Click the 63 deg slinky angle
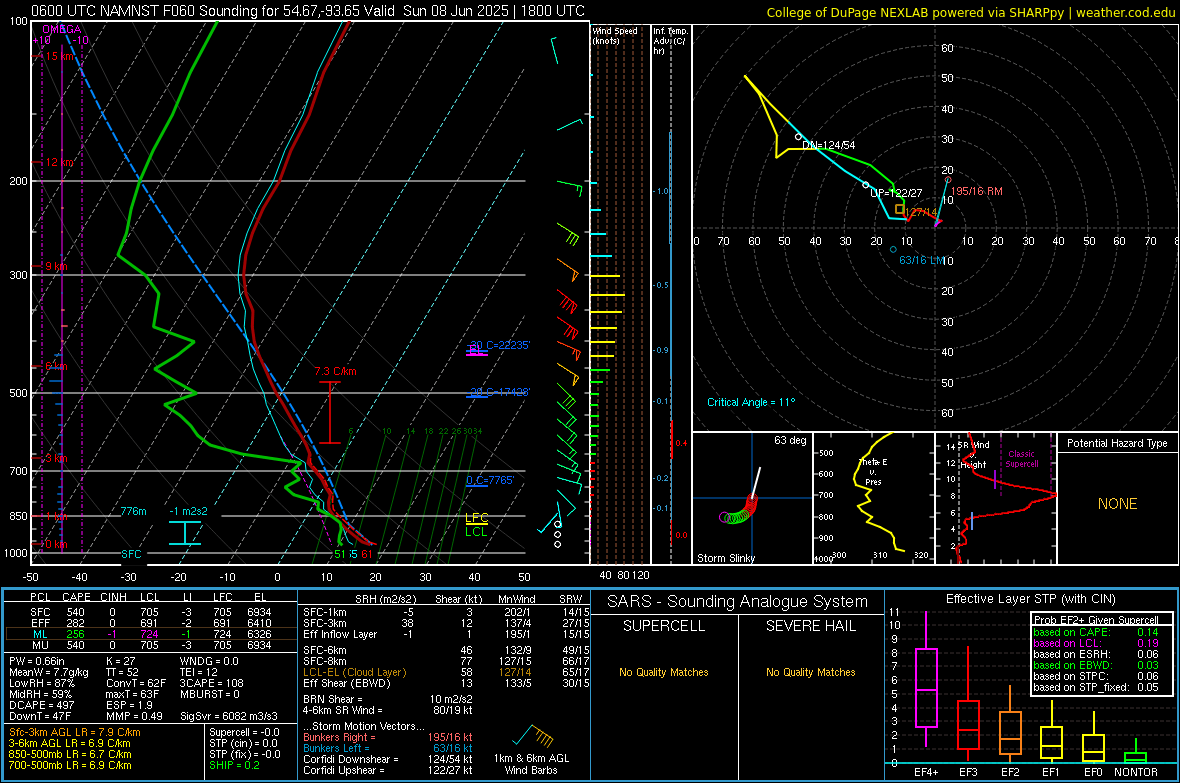This screenshot has width=1180, height=783. point(790,440)
